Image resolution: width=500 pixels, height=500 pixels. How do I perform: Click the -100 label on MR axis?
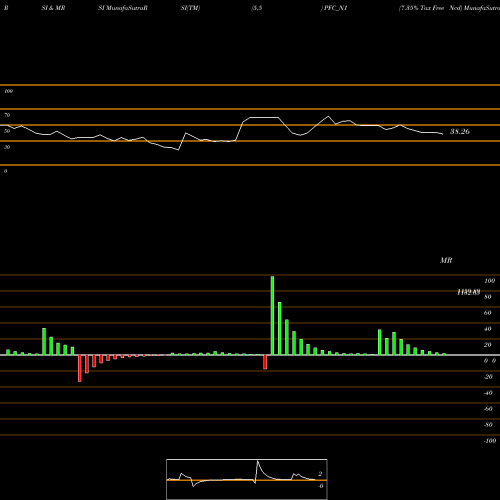[x=490, y=441]
